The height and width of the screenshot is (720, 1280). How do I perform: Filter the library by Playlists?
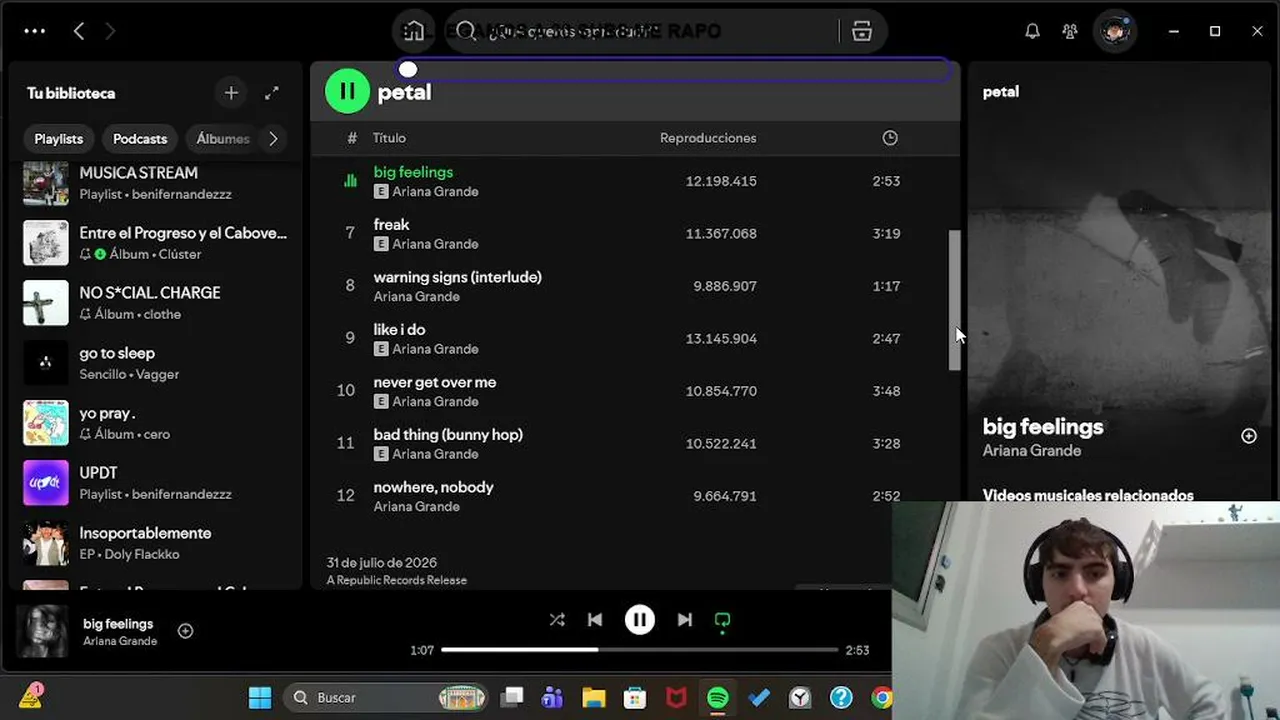tap(59, 139)
